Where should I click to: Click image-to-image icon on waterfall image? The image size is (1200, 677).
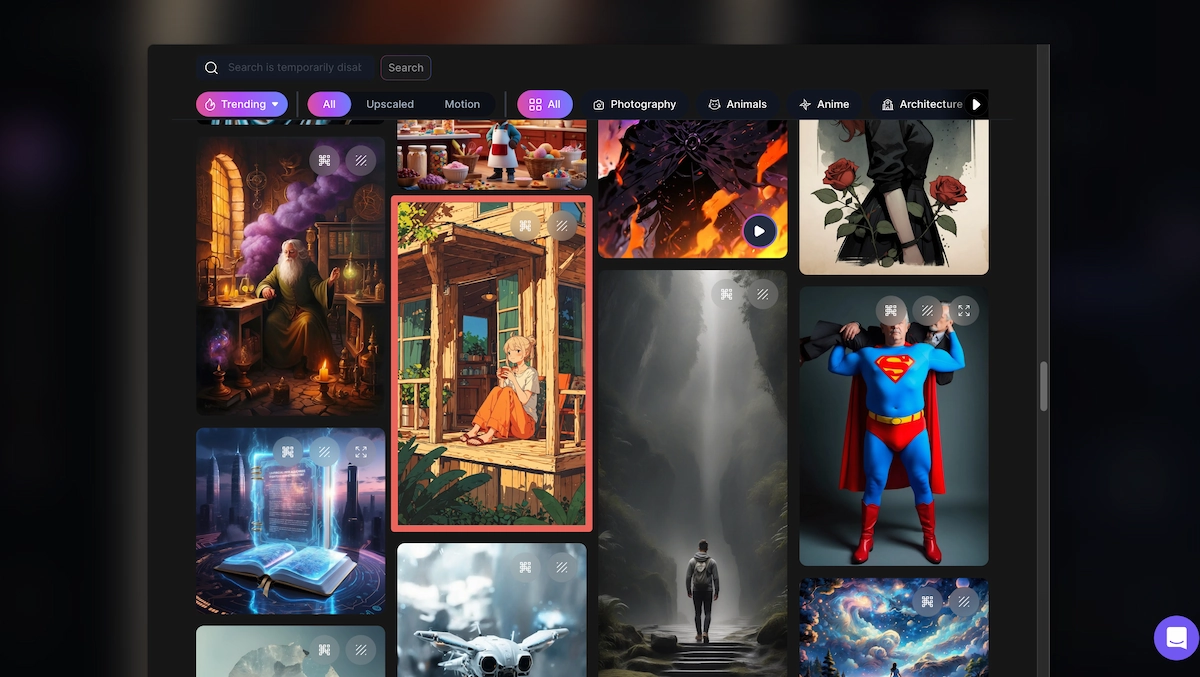pos(762,294)
